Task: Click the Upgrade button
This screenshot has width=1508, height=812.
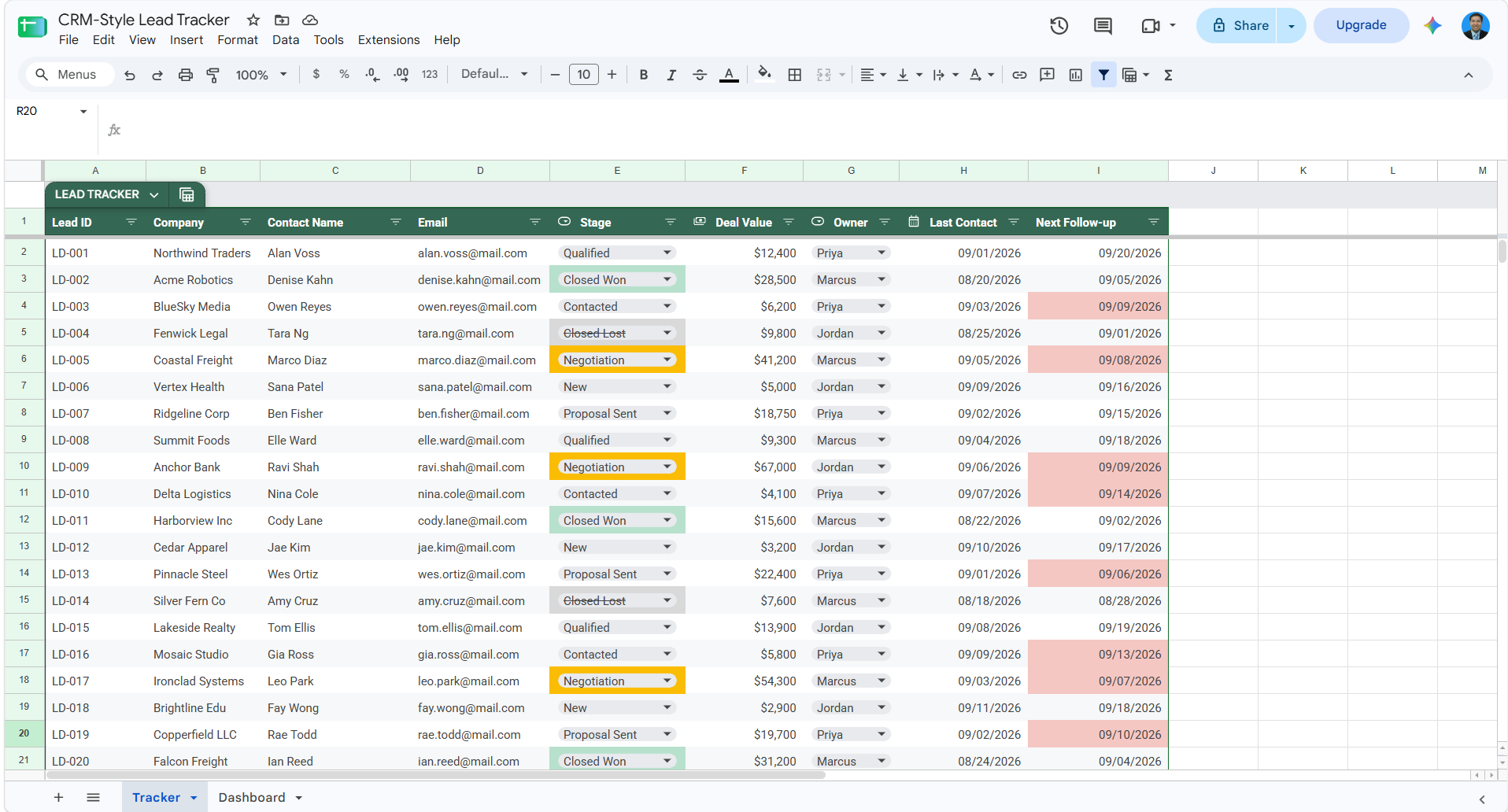Action: [1361, 25]
